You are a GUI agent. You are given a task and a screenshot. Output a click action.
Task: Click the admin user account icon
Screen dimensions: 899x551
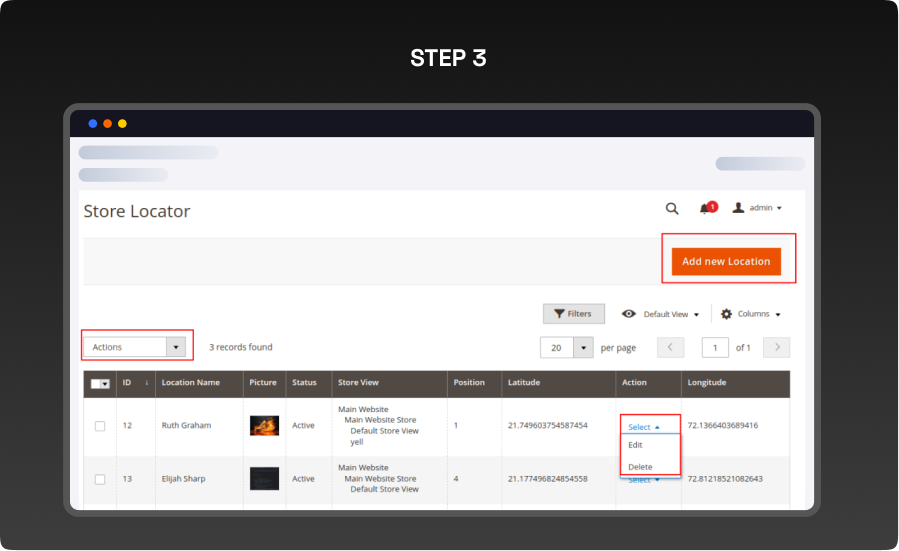[x=738, y=208]
